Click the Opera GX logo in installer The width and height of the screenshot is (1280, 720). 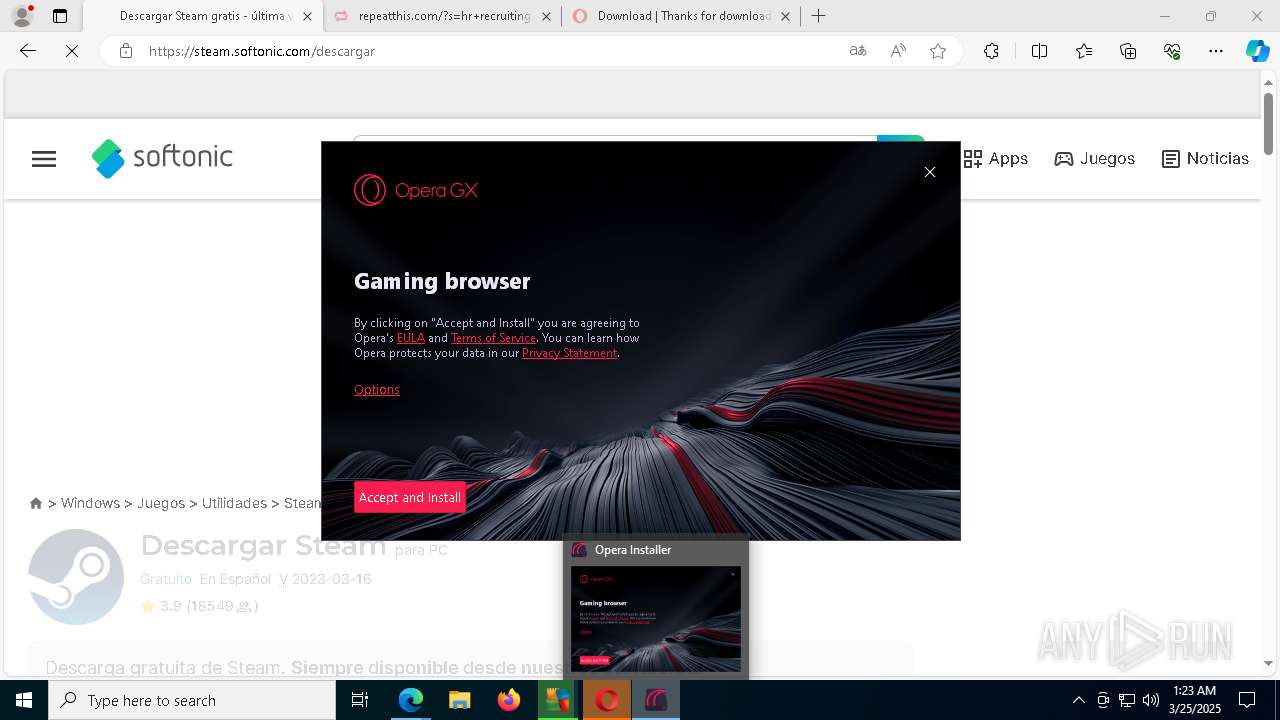(x=416, y=190)
